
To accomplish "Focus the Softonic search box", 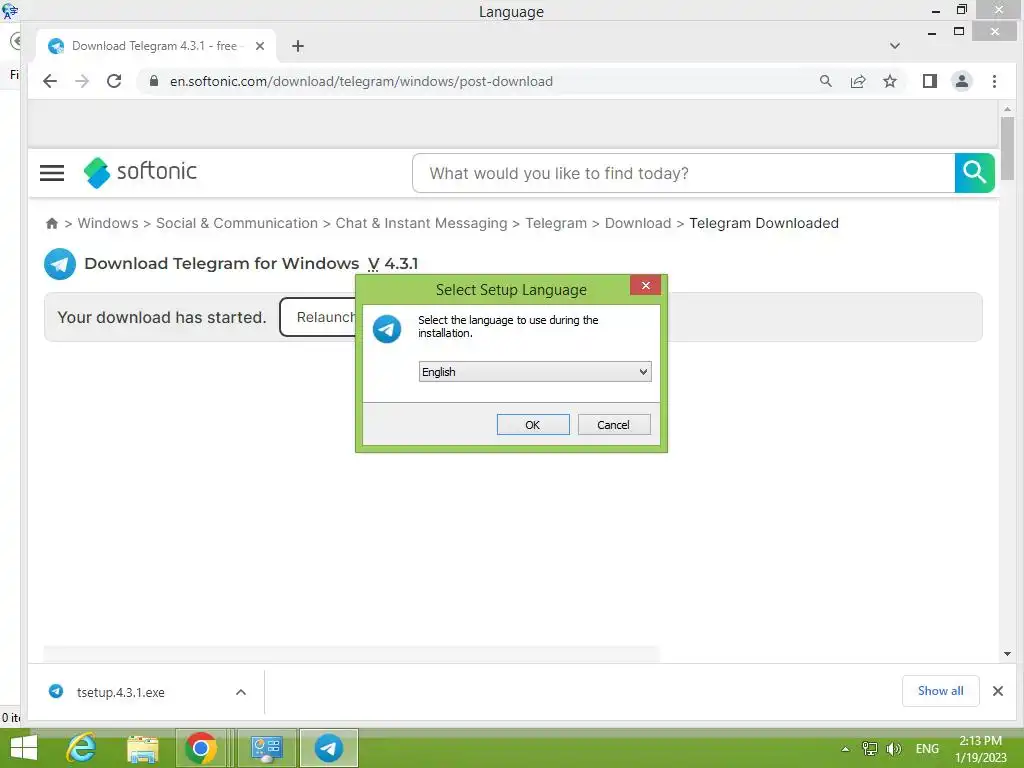I will (683, 173).
